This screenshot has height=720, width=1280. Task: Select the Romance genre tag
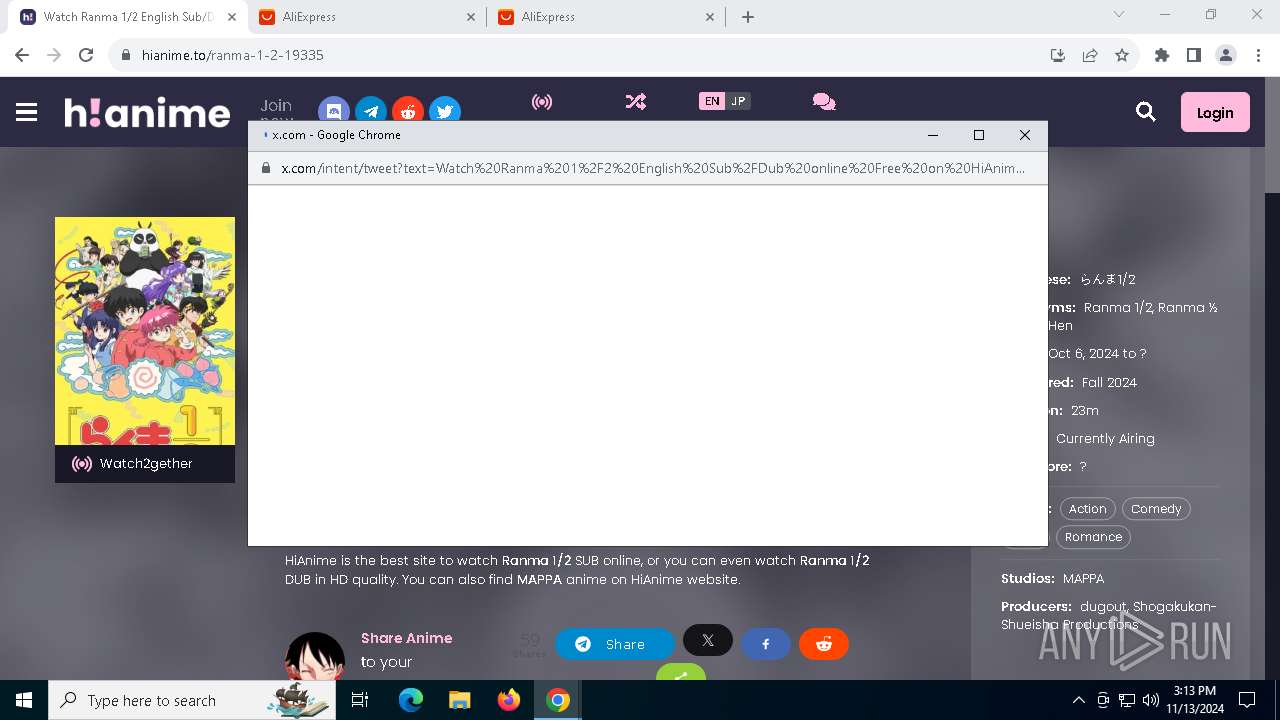click(x=1093, y=537)
